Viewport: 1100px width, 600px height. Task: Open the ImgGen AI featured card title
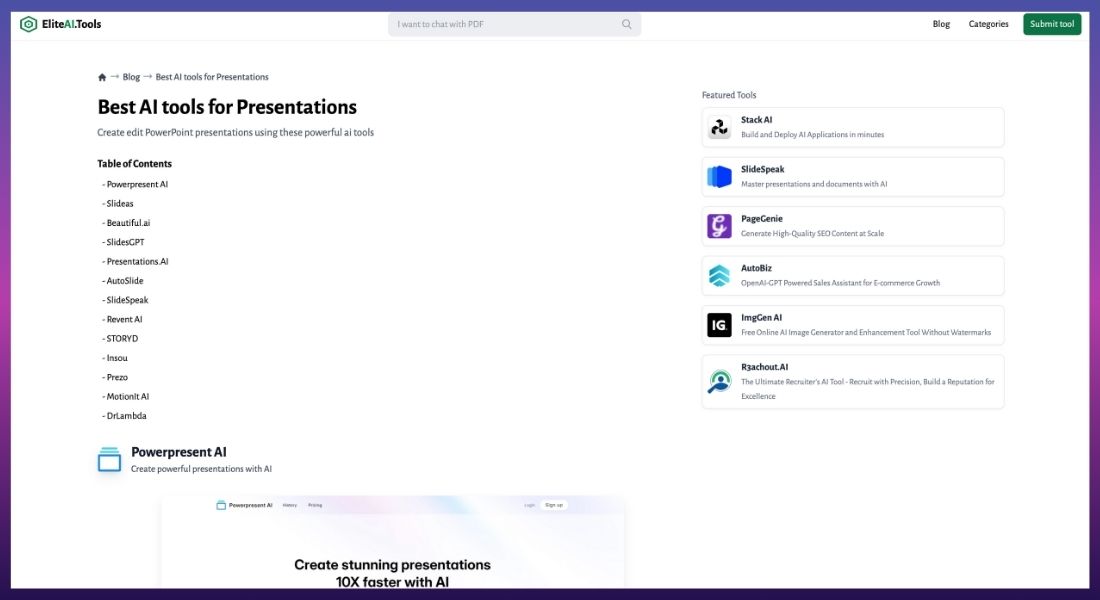pos(761,318)
